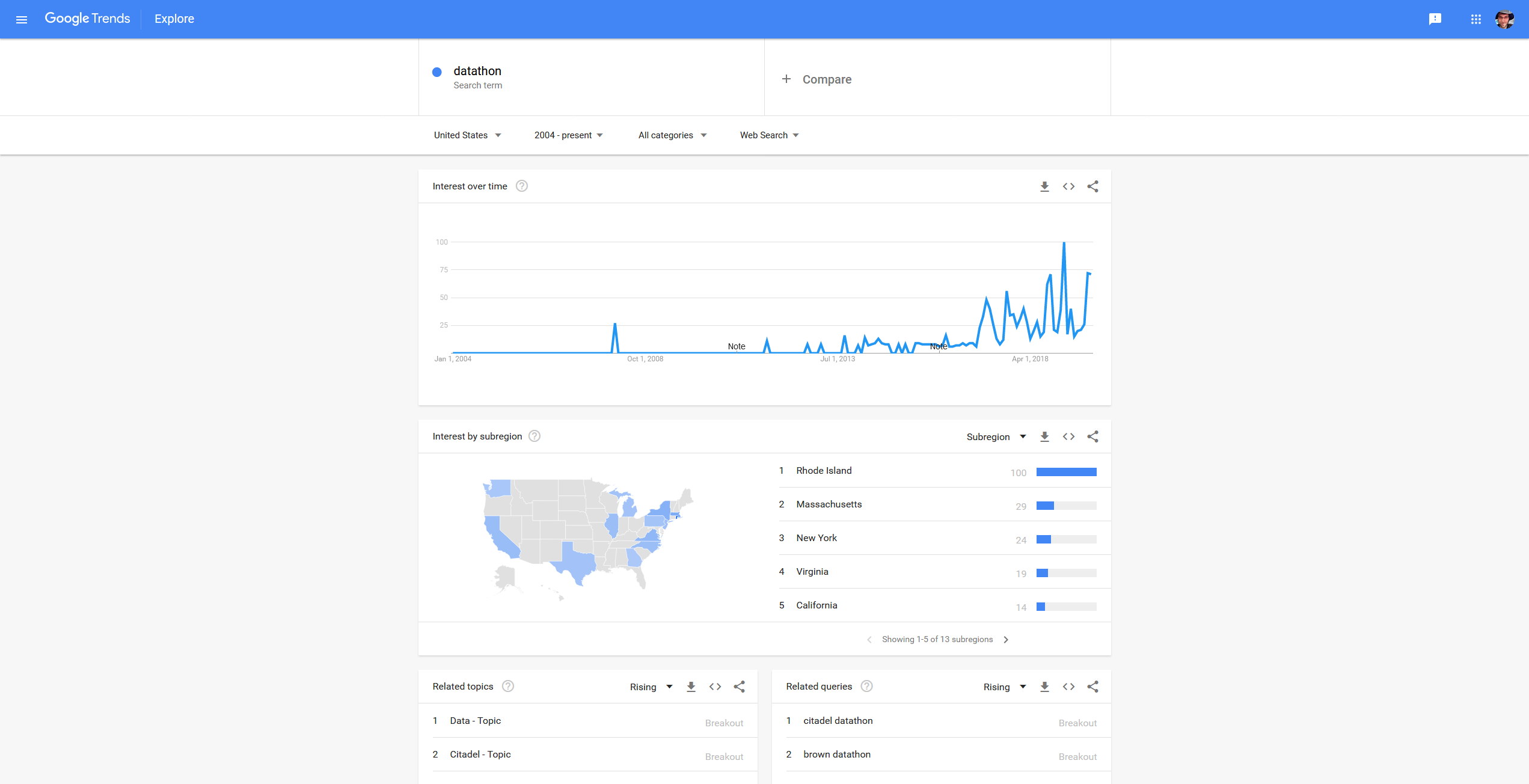Click the download icon for Interest over time
The height and width of the screenshot is (784, 1529).
tap(1044, 186)
